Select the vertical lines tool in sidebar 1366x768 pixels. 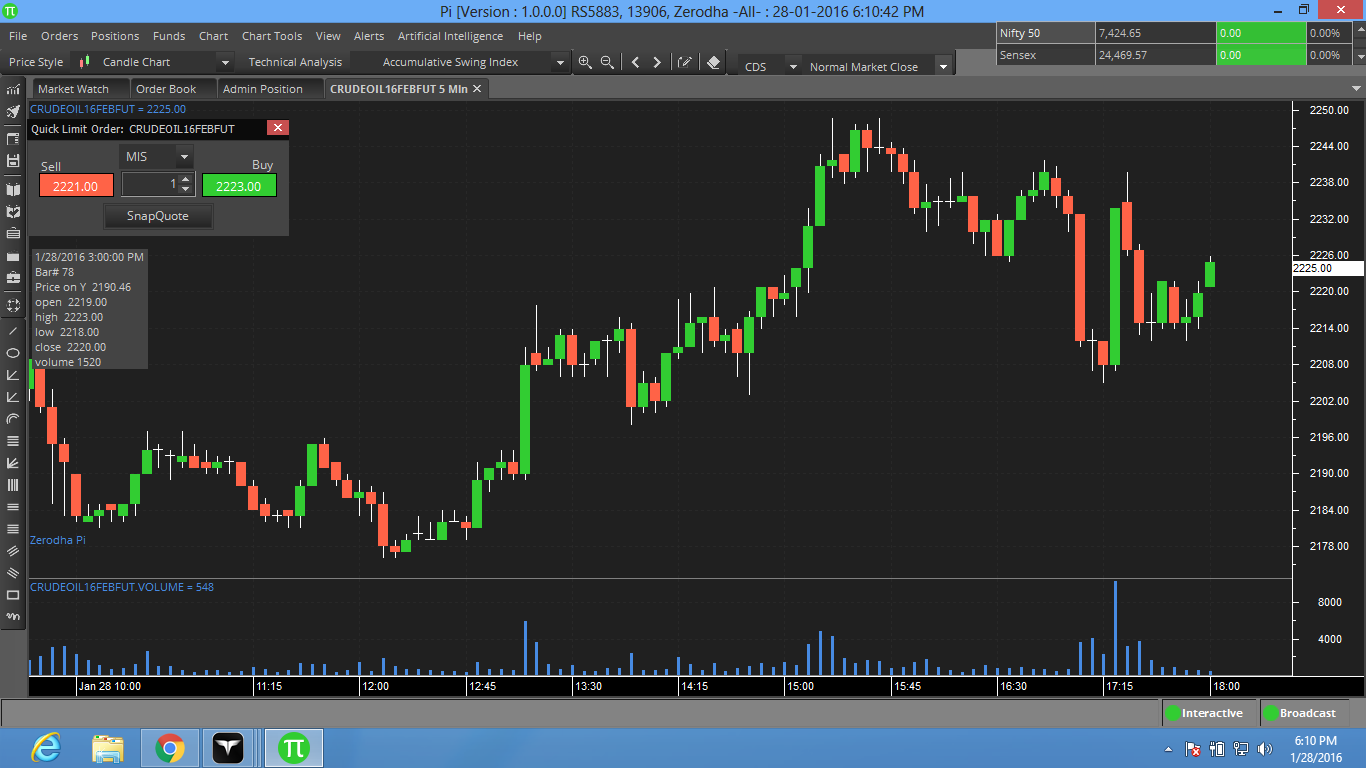tap(13, 485)
